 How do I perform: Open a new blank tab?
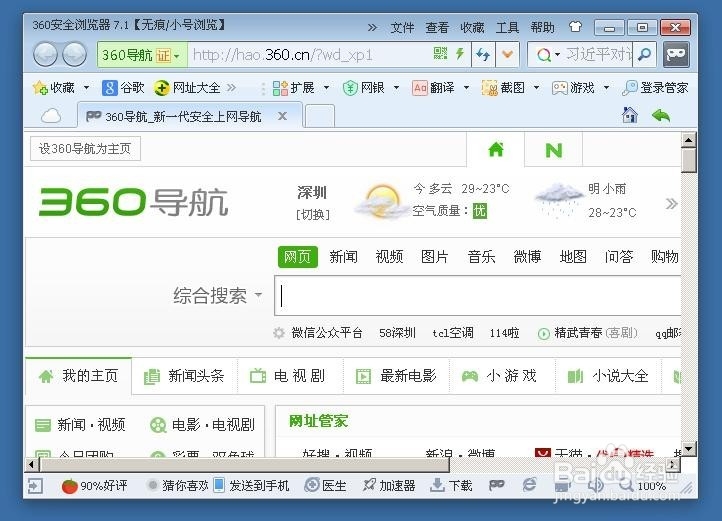coord(320,116)
